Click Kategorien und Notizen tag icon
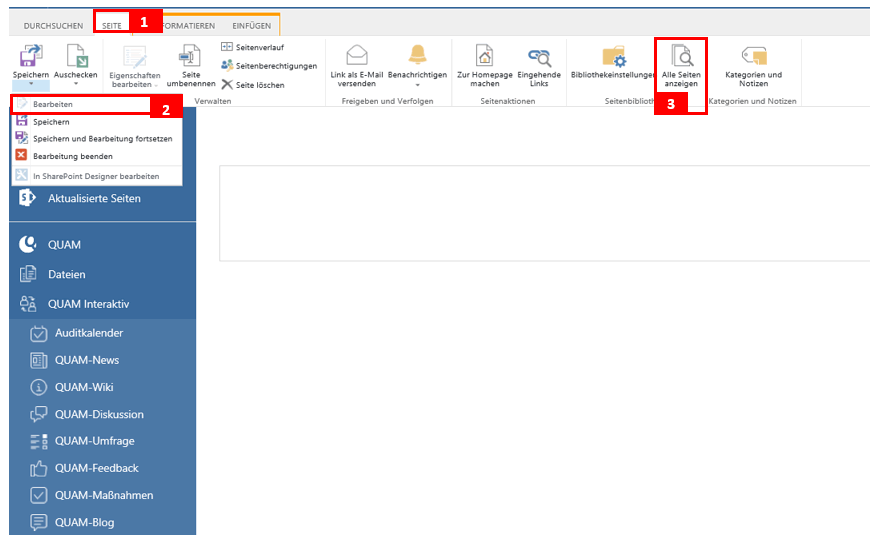Viewport: 880px width, 546px height. (x=754, y=56)
